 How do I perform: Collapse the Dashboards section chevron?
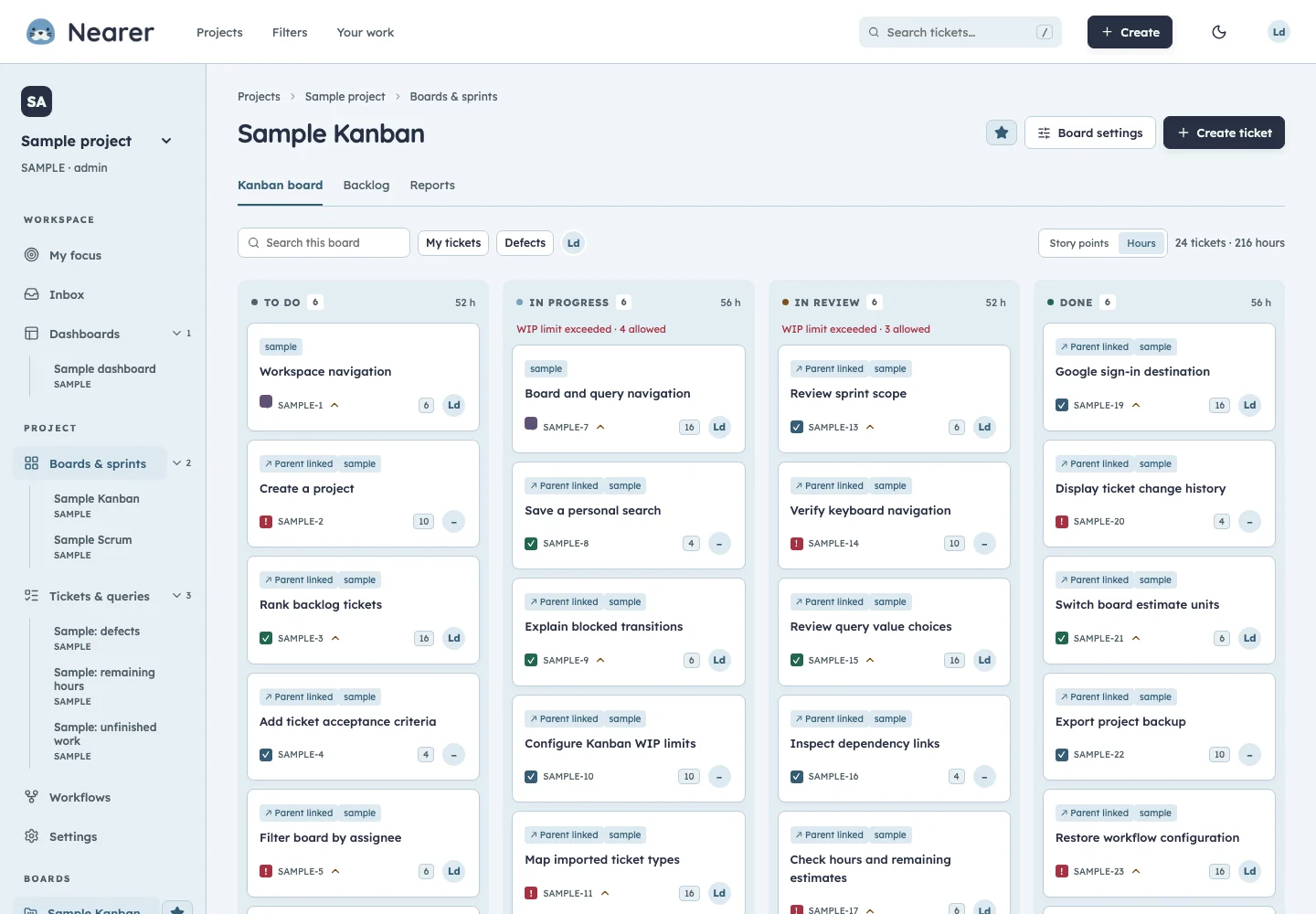point(177,334)
